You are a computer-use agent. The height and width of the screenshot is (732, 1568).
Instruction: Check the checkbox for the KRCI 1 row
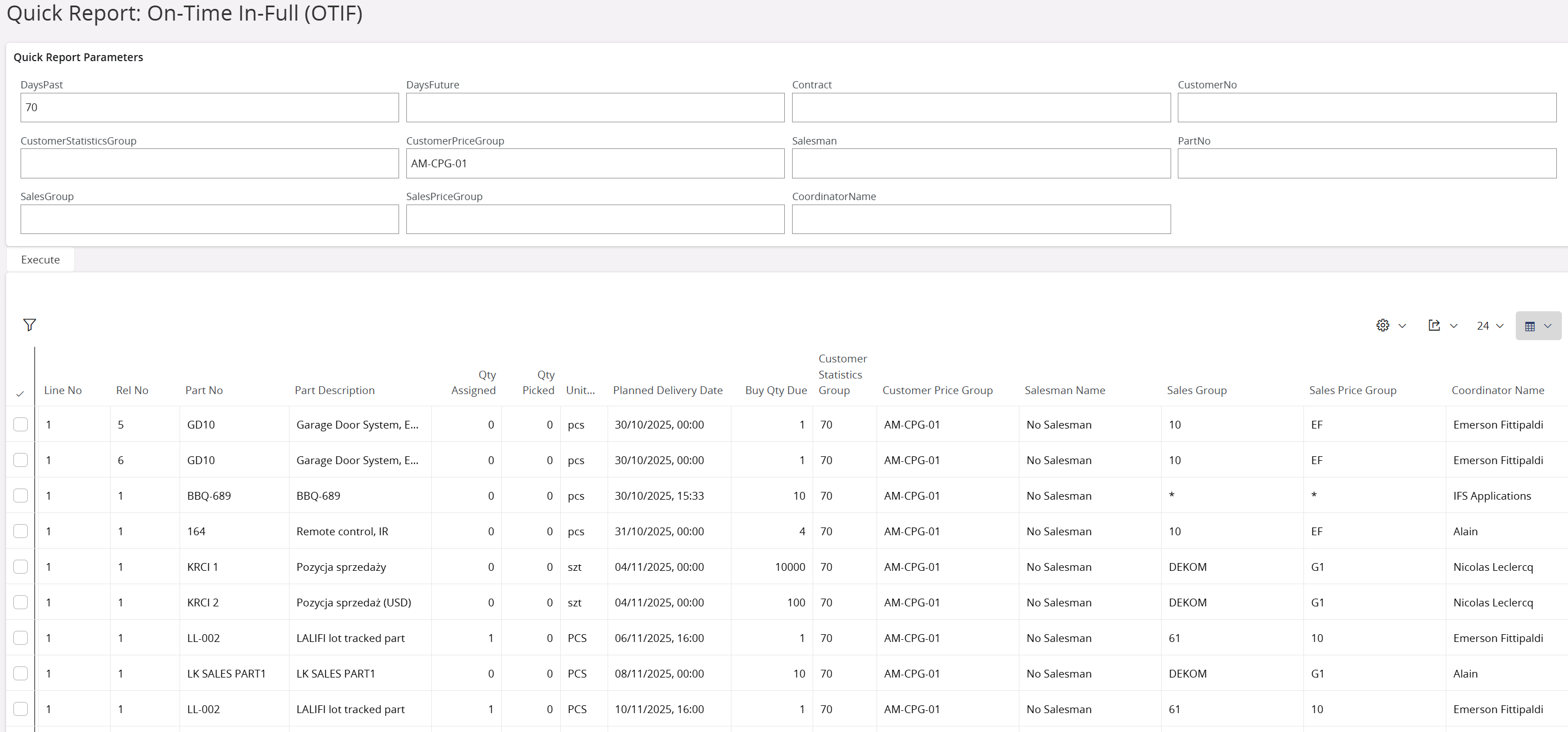click(x=20, y=566)
